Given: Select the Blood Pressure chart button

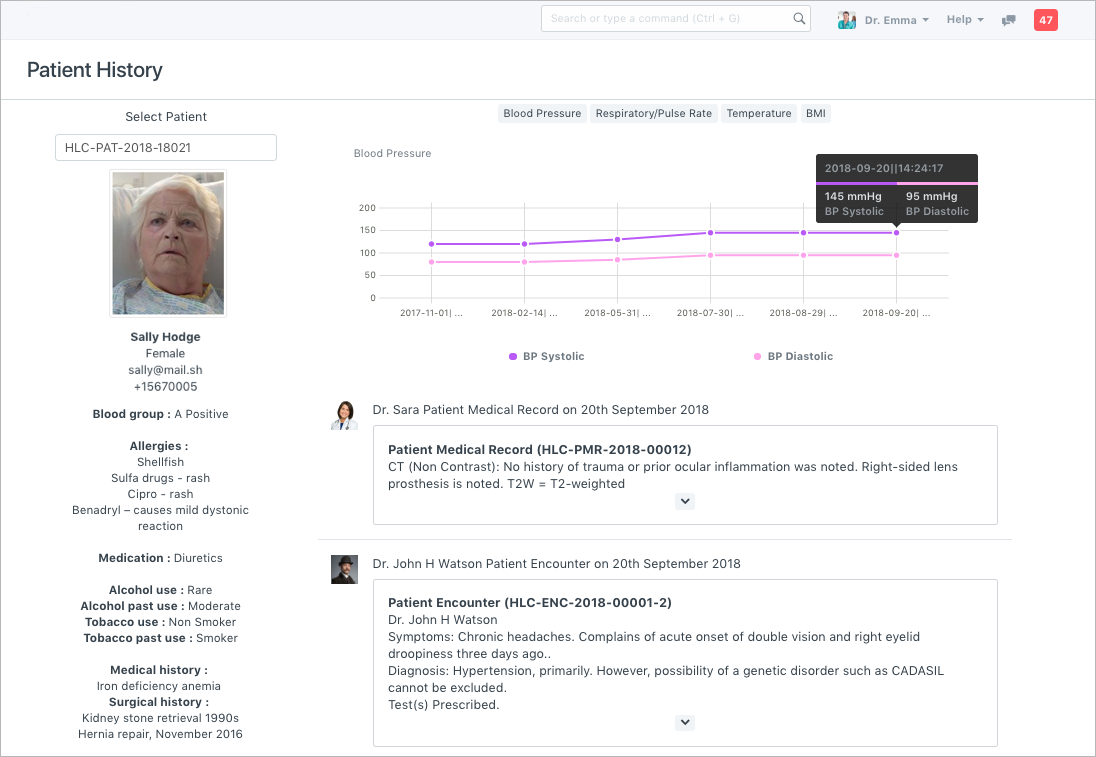Looking at the screenshot, I should [x=542, y=114].
